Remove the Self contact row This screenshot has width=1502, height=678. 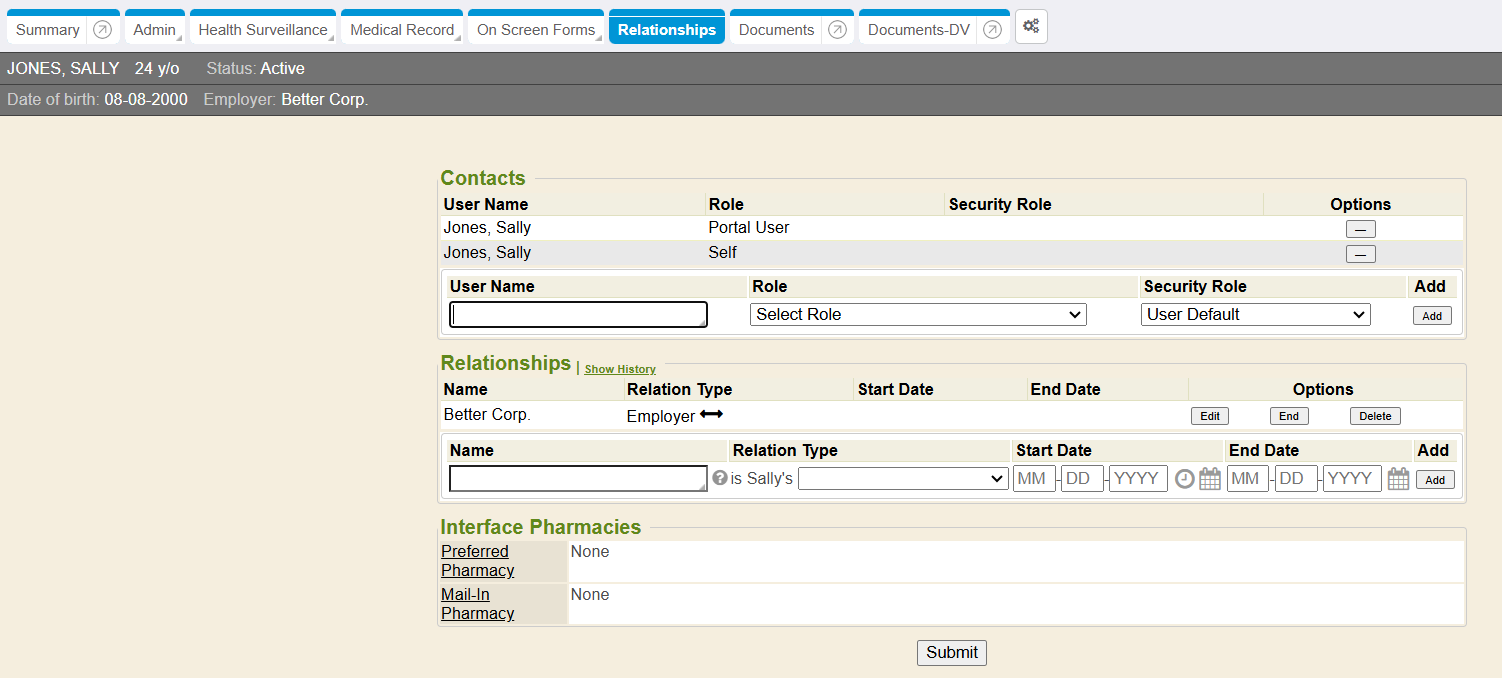click(1360, 254)
